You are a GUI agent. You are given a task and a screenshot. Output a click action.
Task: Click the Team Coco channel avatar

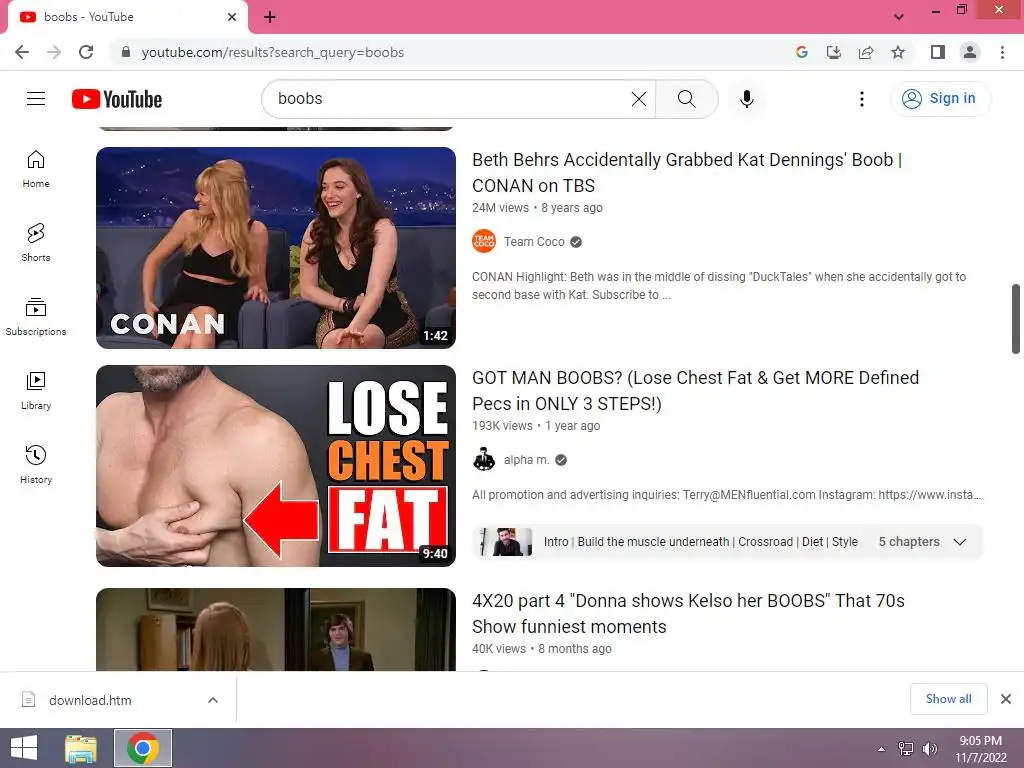pos(484,242)
